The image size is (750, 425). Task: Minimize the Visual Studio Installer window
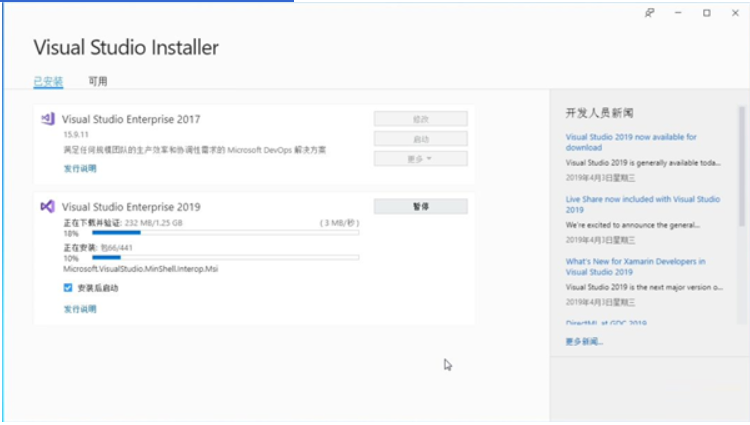coord(678,13)
